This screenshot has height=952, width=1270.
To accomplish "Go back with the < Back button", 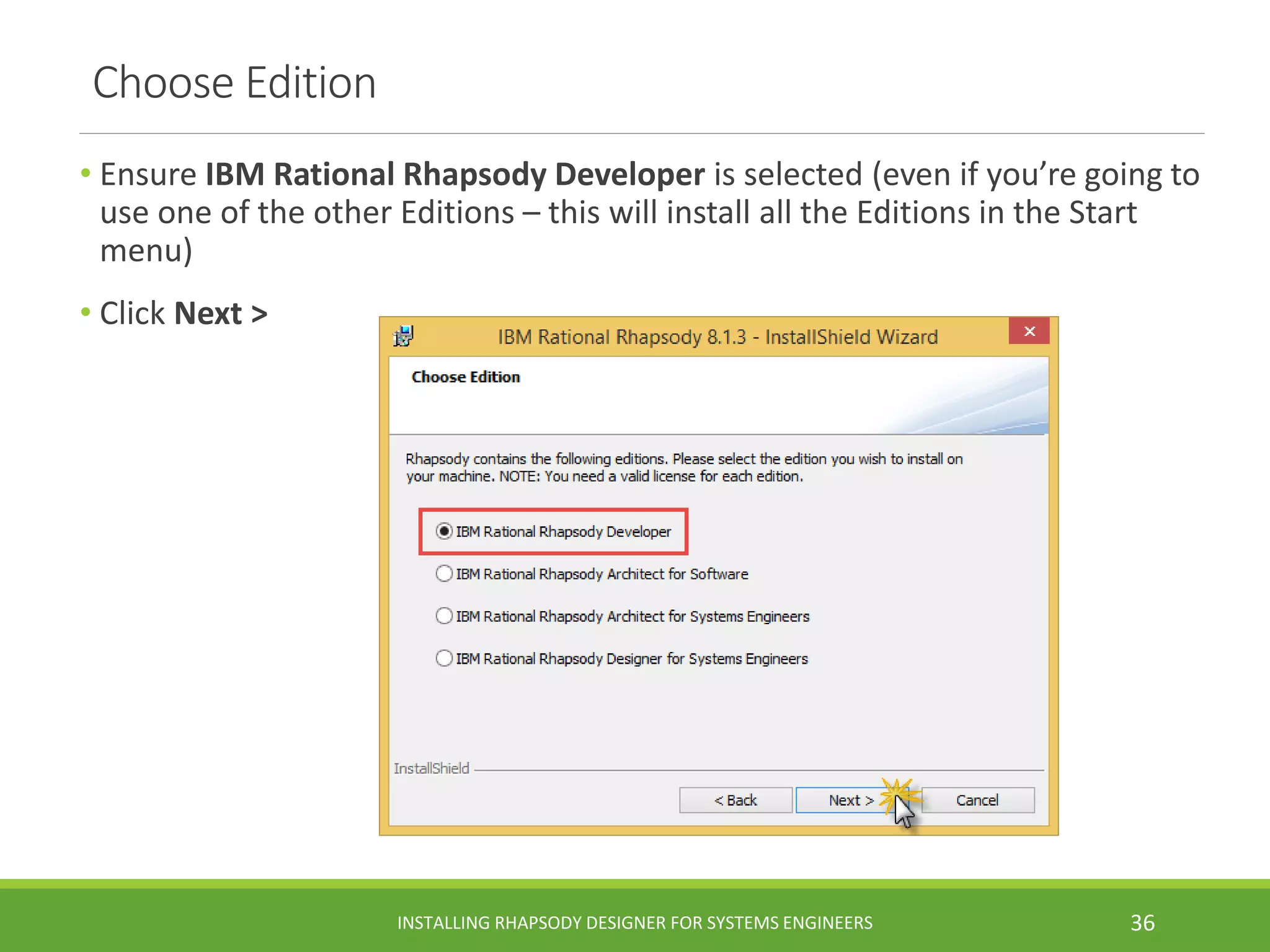I will [x=735, y=800].
